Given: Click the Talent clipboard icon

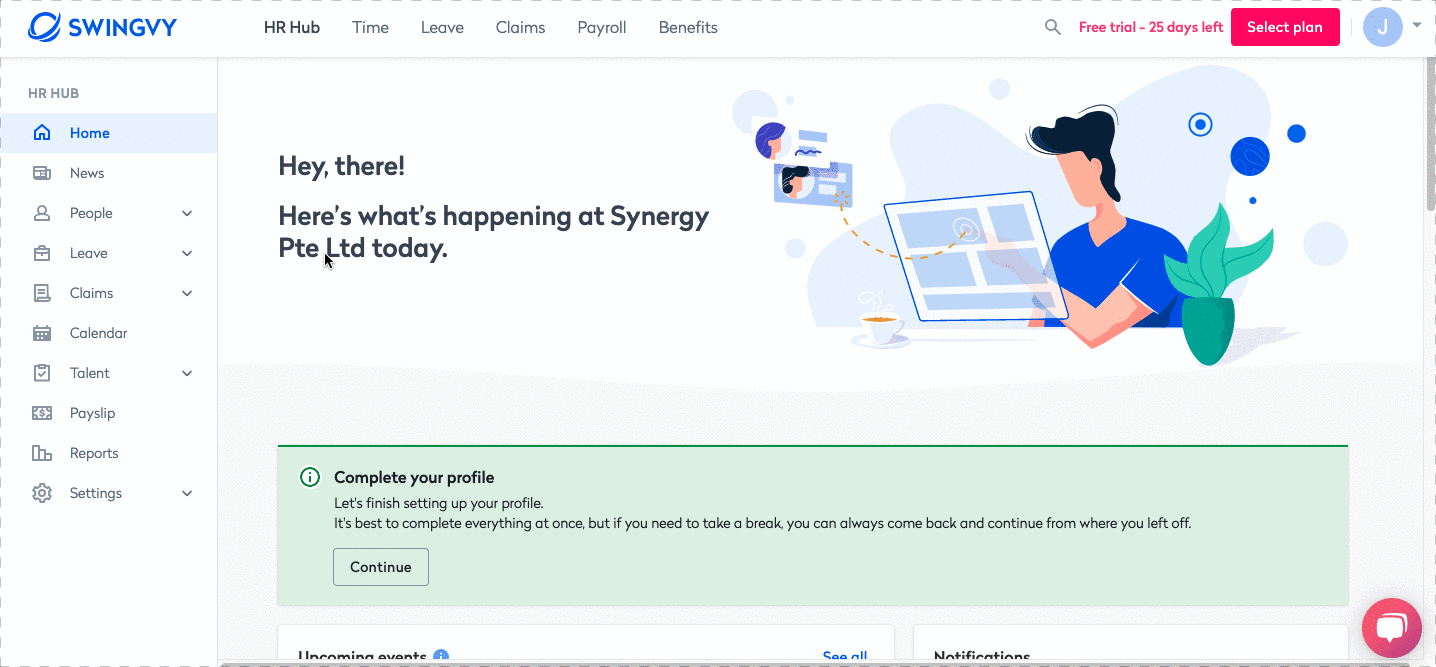Looking at the screenshot, I should tap(42, 373).
